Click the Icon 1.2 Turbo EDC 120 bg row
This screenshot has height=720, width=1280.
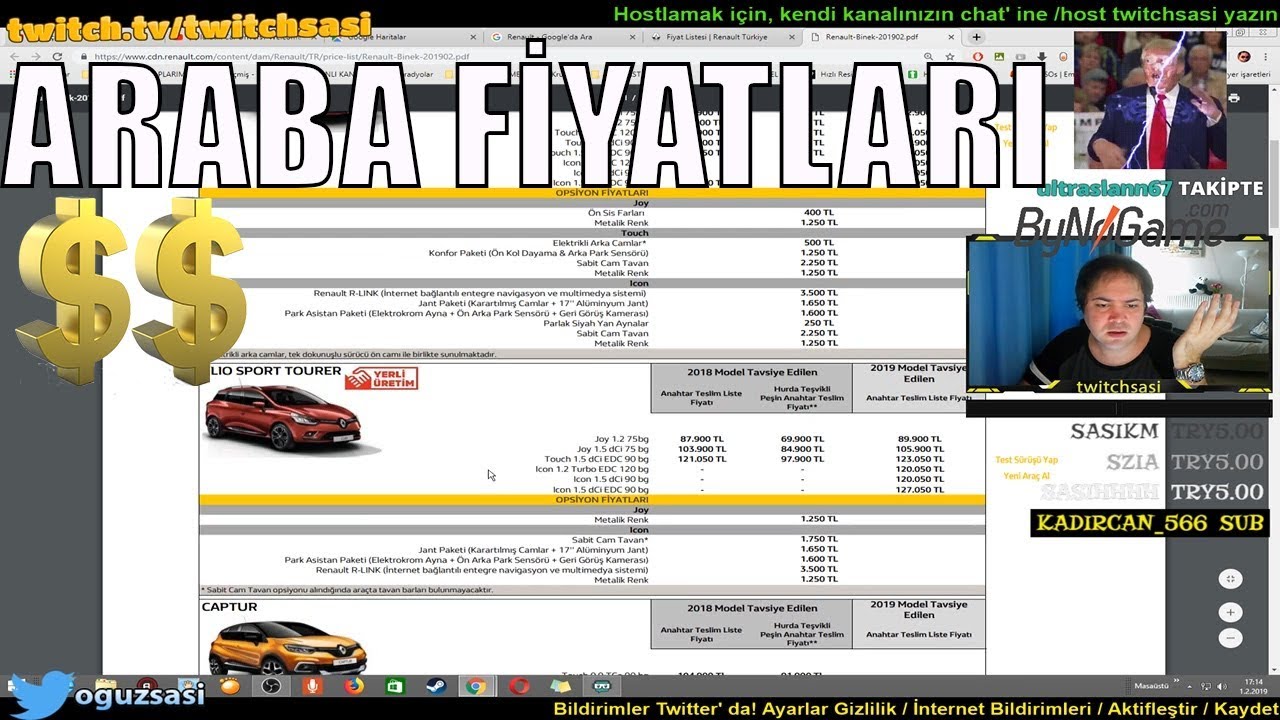(x=592, y=469)
